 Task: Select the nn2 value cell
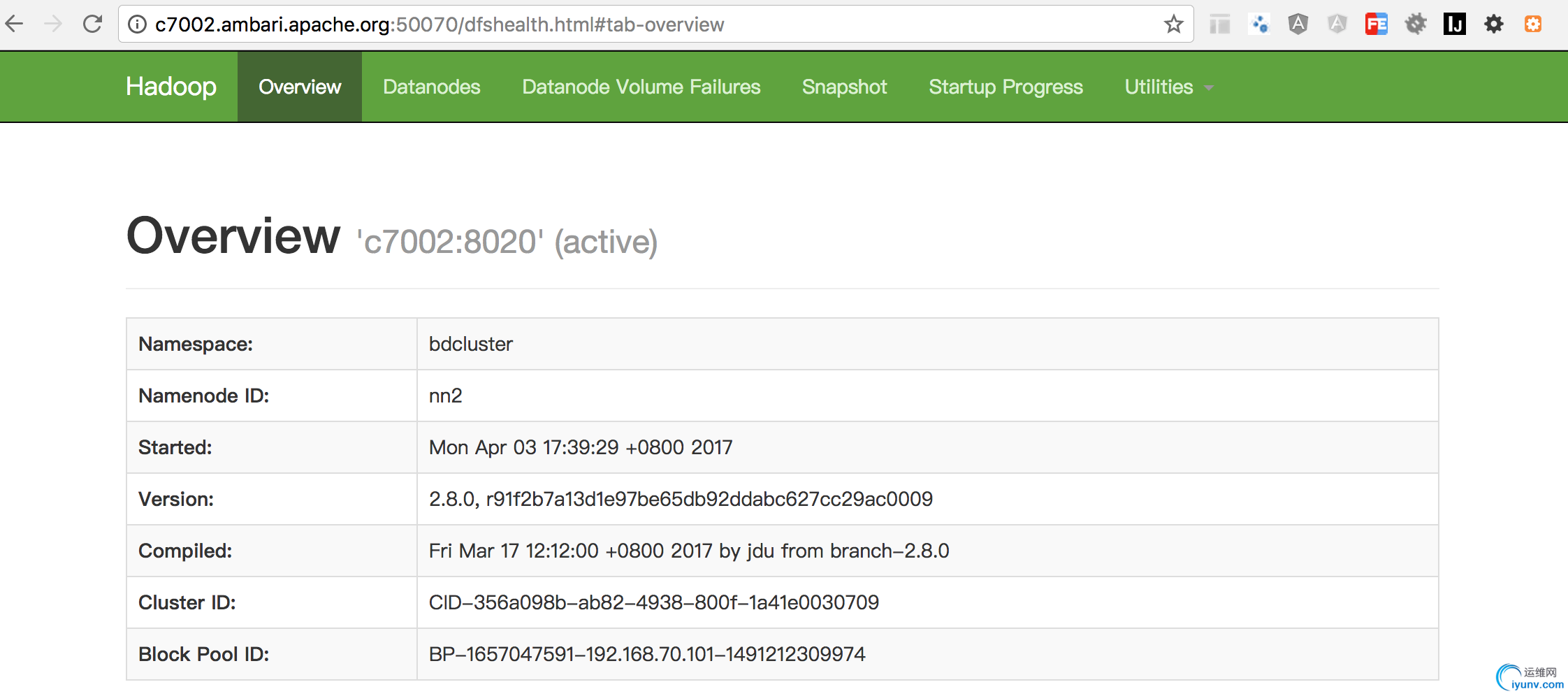click(x=928, y=396)
